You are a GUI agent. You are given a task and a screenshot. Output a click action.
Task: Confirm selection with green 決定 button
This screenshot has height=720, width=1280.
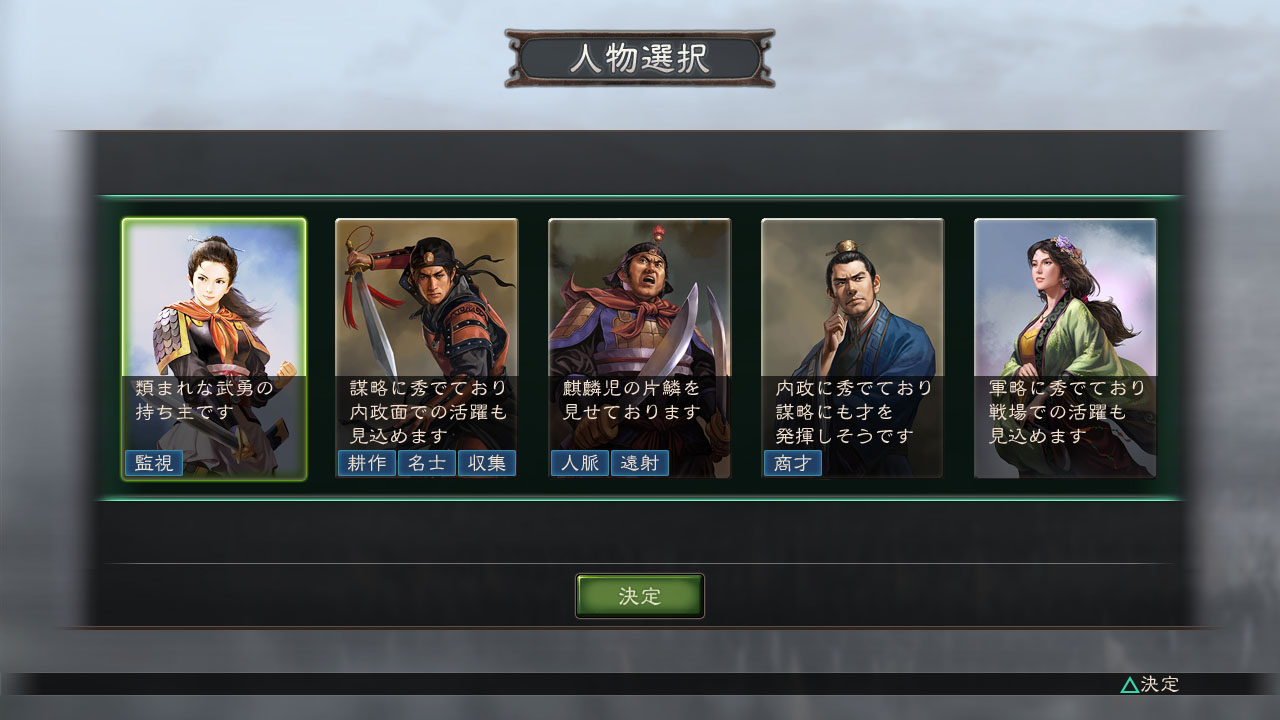pyautogui.click(x=640, y=596)
